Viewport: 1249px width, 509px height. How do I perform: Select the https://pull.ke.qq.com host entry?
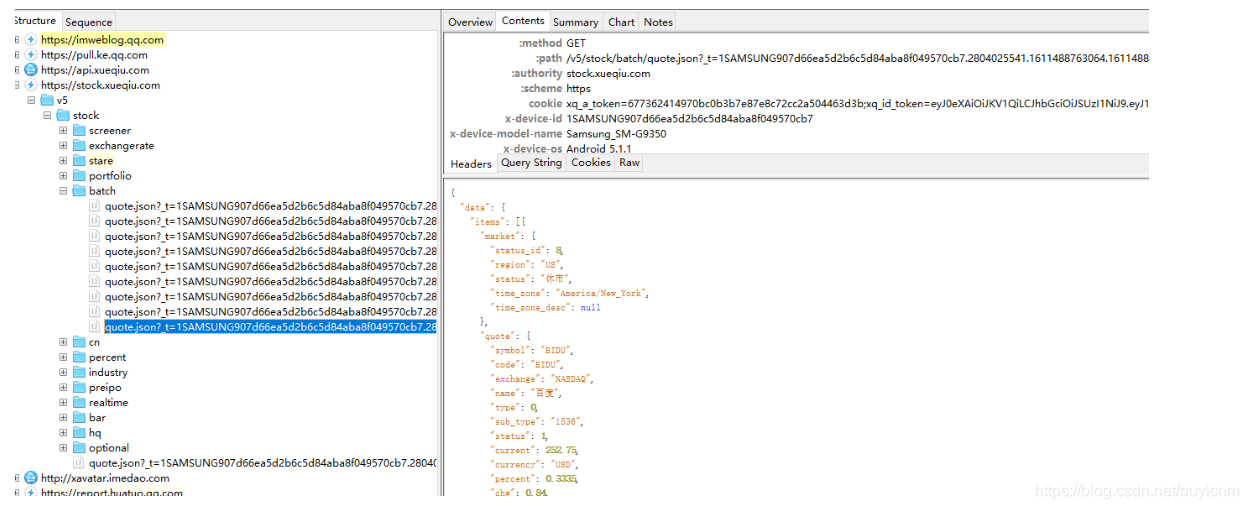click(x=94, y=55)
